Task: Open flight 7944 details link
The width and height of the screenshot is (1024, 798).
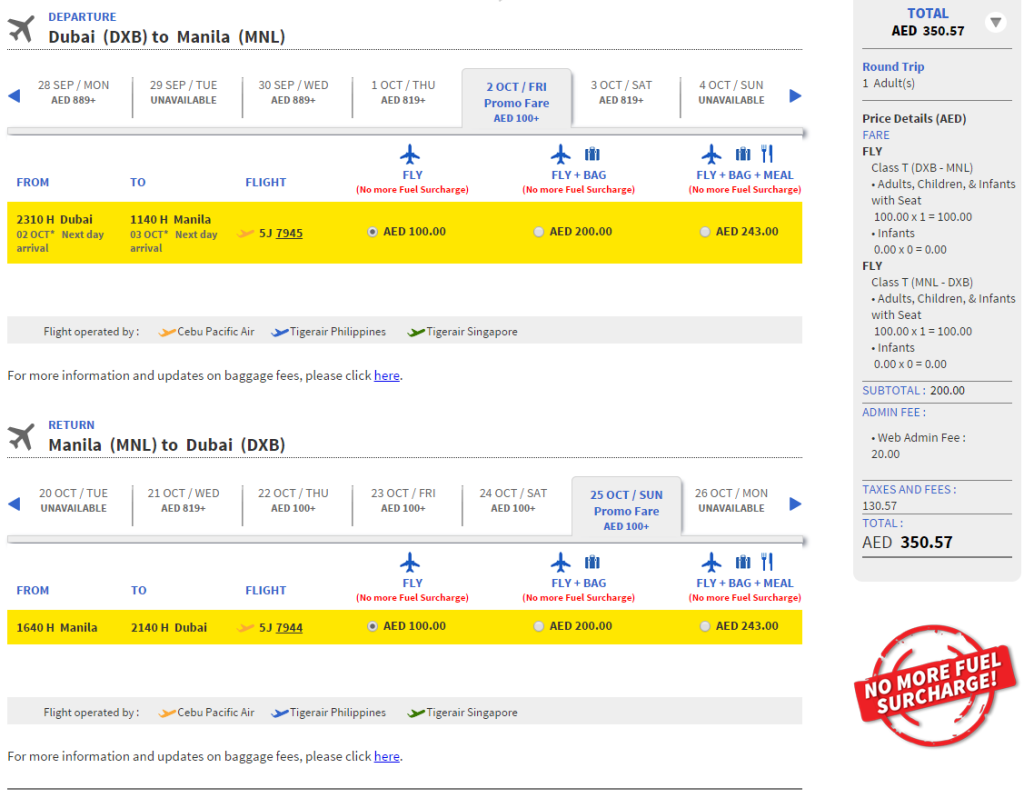Action: pyautogui.click(x=289, y=628)
